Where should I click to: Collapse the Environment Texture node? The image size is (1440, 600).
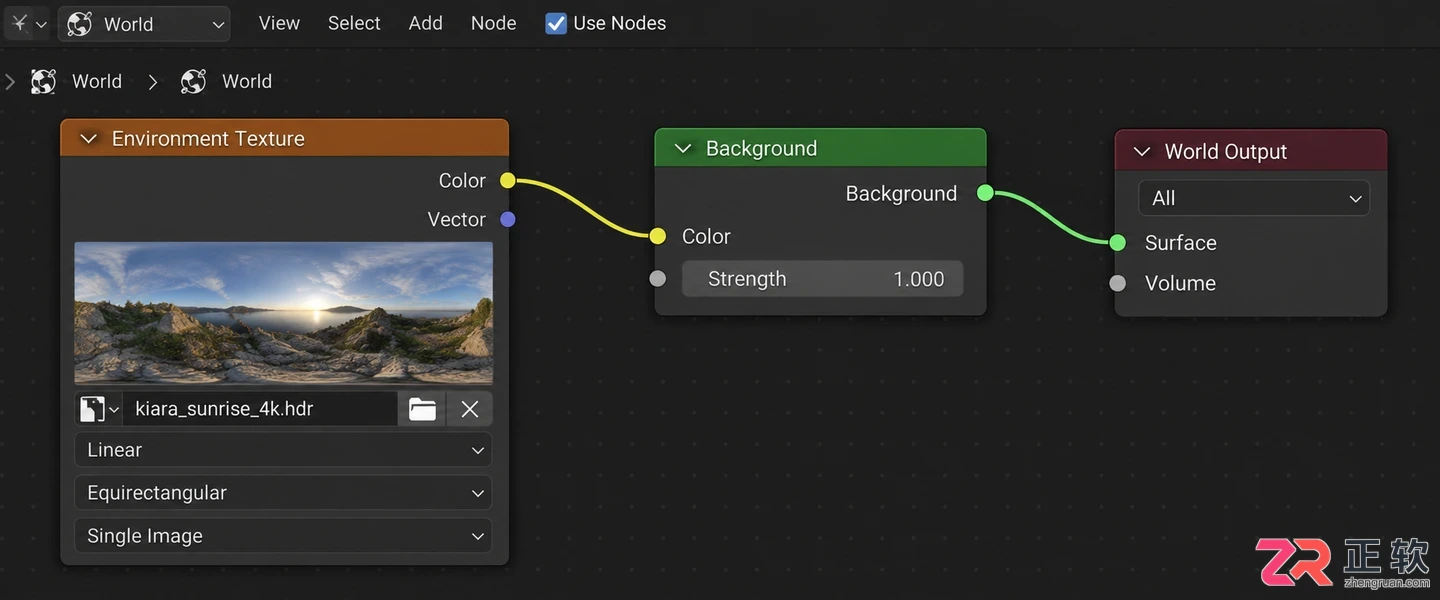(x=88, y=139)
